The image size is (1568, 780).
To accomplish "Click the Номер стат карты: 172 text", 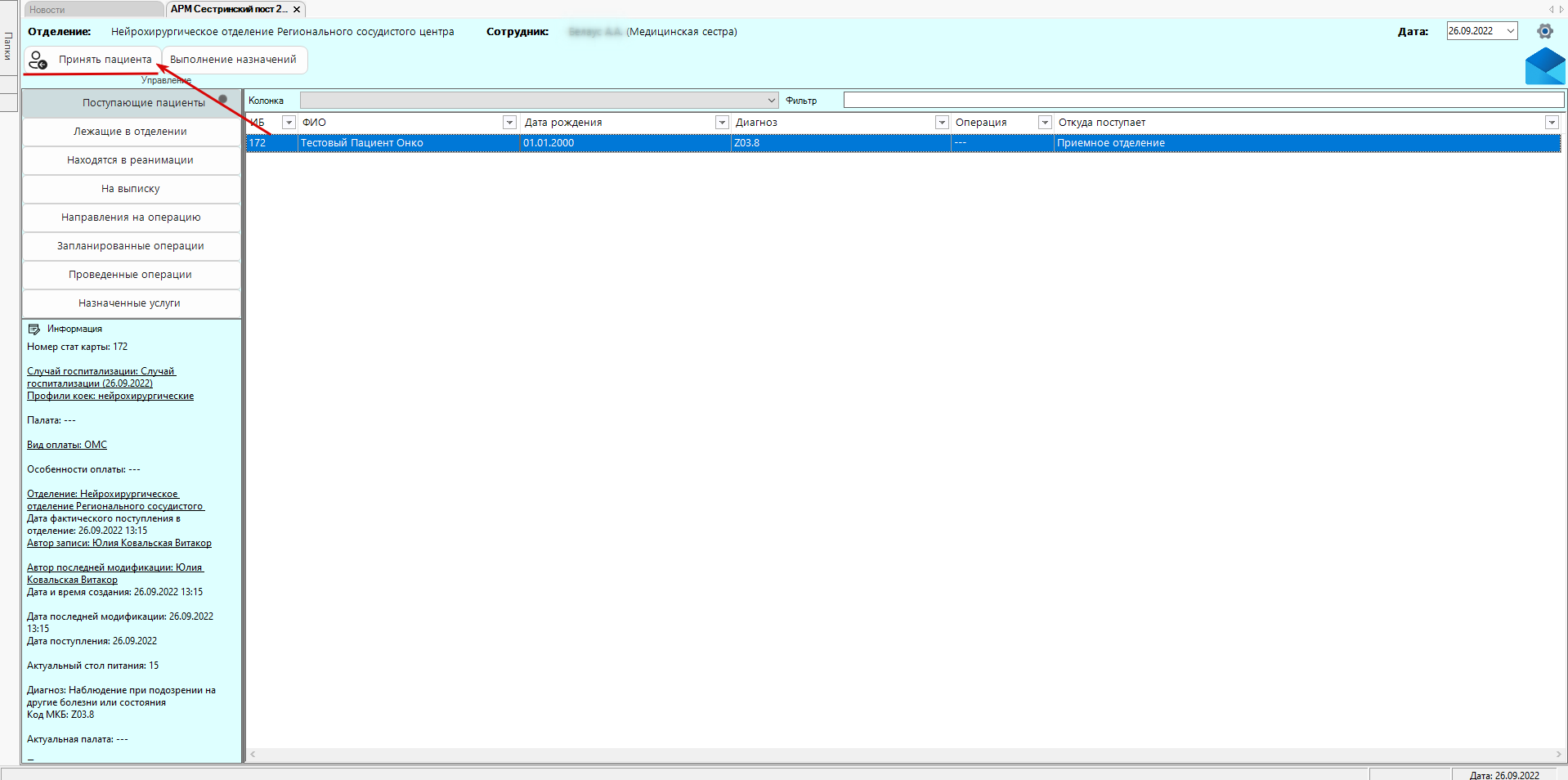I will click(78, 347).
